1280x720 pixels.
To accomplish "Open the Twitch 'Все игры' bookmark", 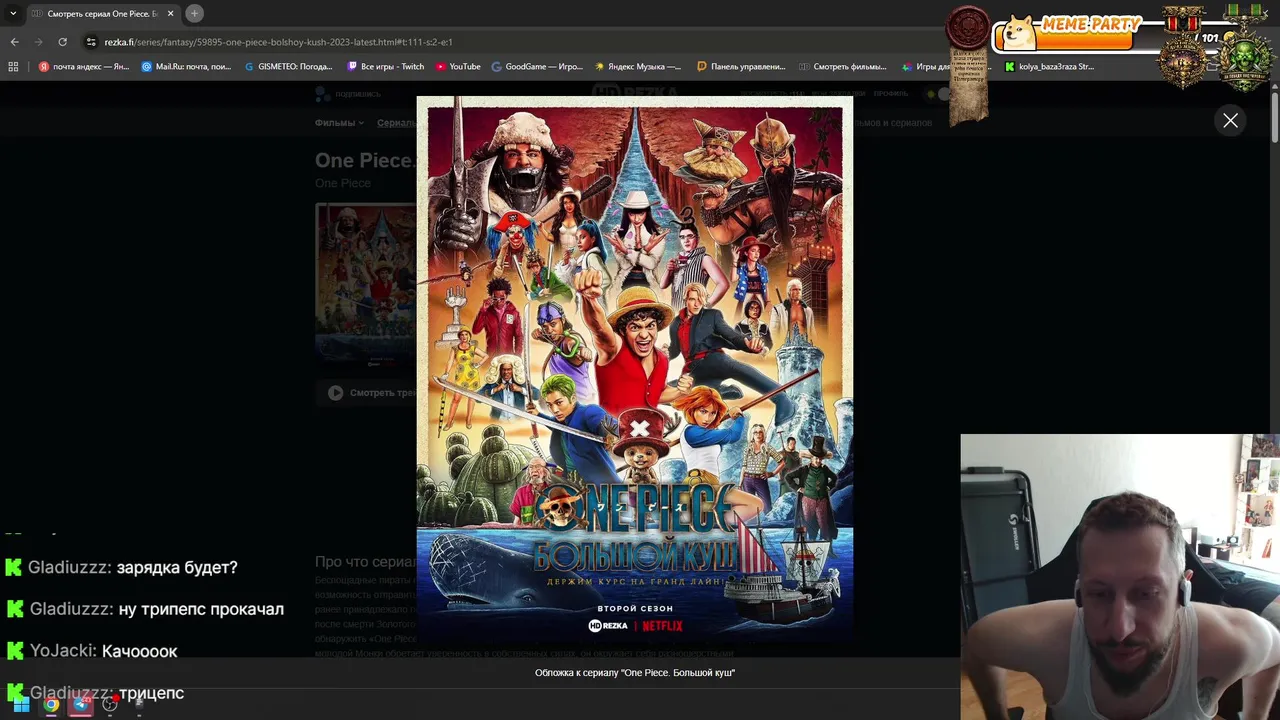I will [x=386, y=67].
